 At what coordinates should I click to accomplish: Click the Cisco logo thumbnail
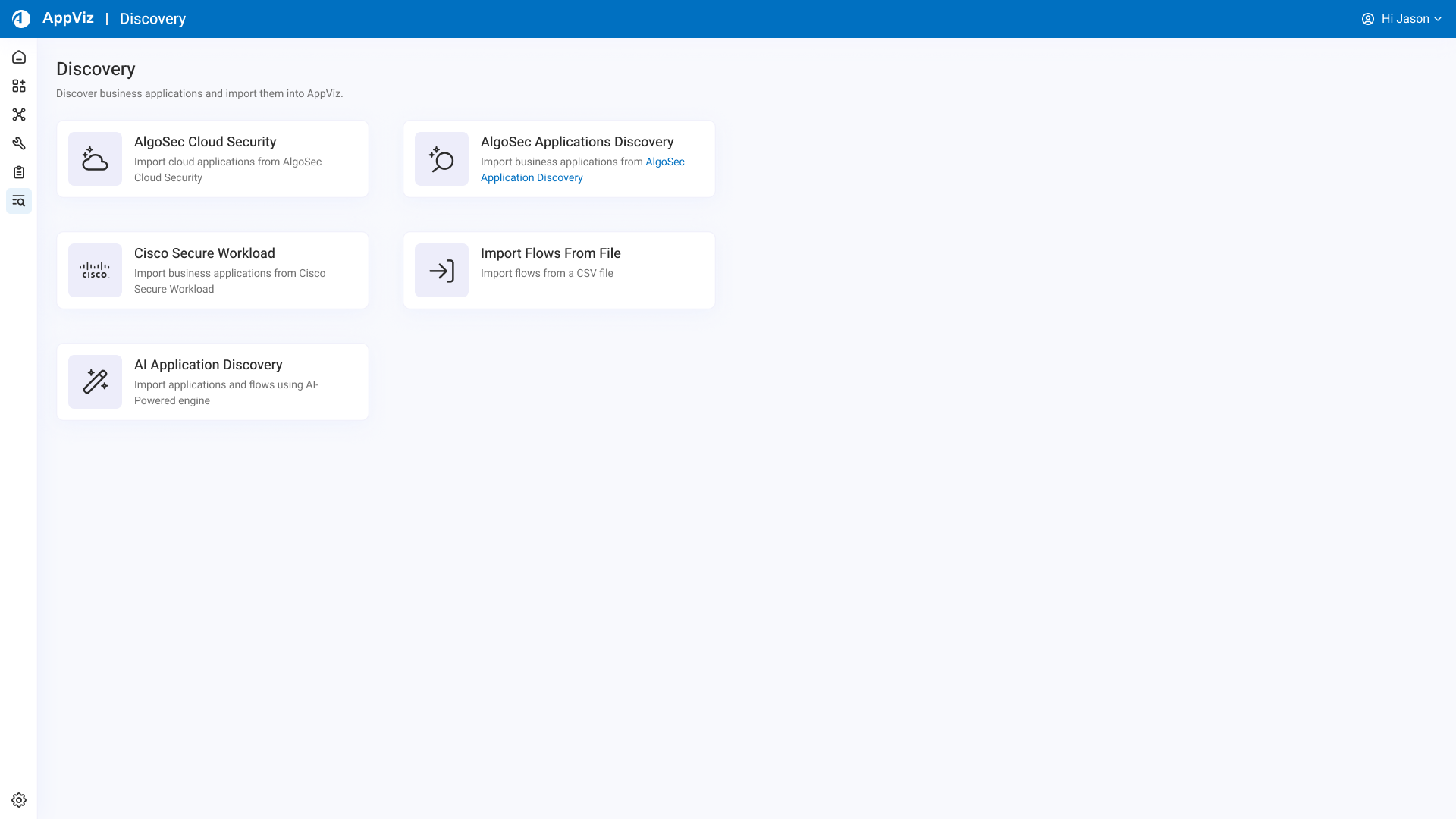[x=95, y=271]
